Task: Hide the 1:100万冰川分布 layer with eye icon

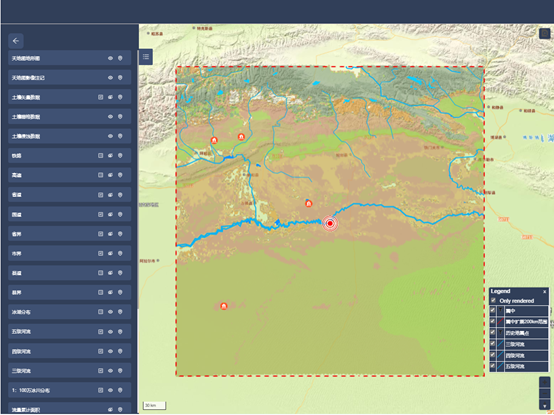Action: [x=110, y=390]
